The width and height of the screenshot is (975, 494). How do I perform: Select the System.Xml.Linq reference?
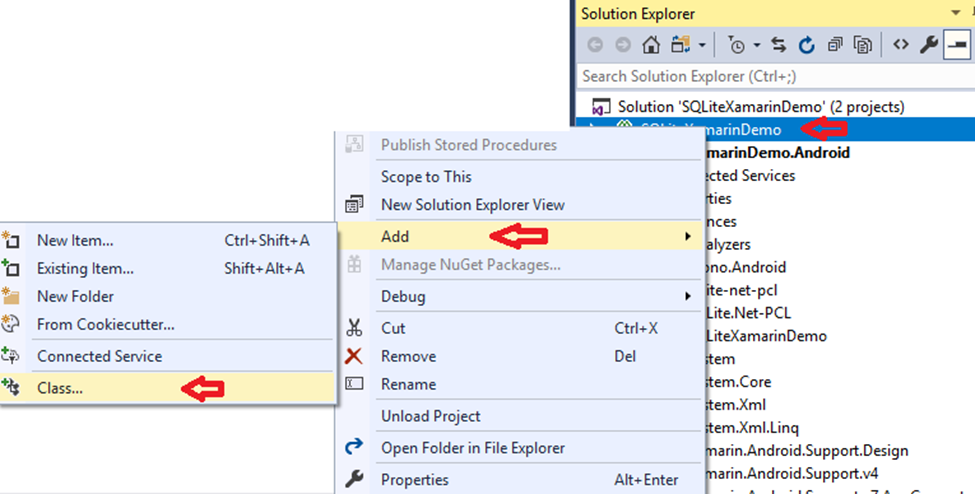pyautogui.click(x=752, y=427)
